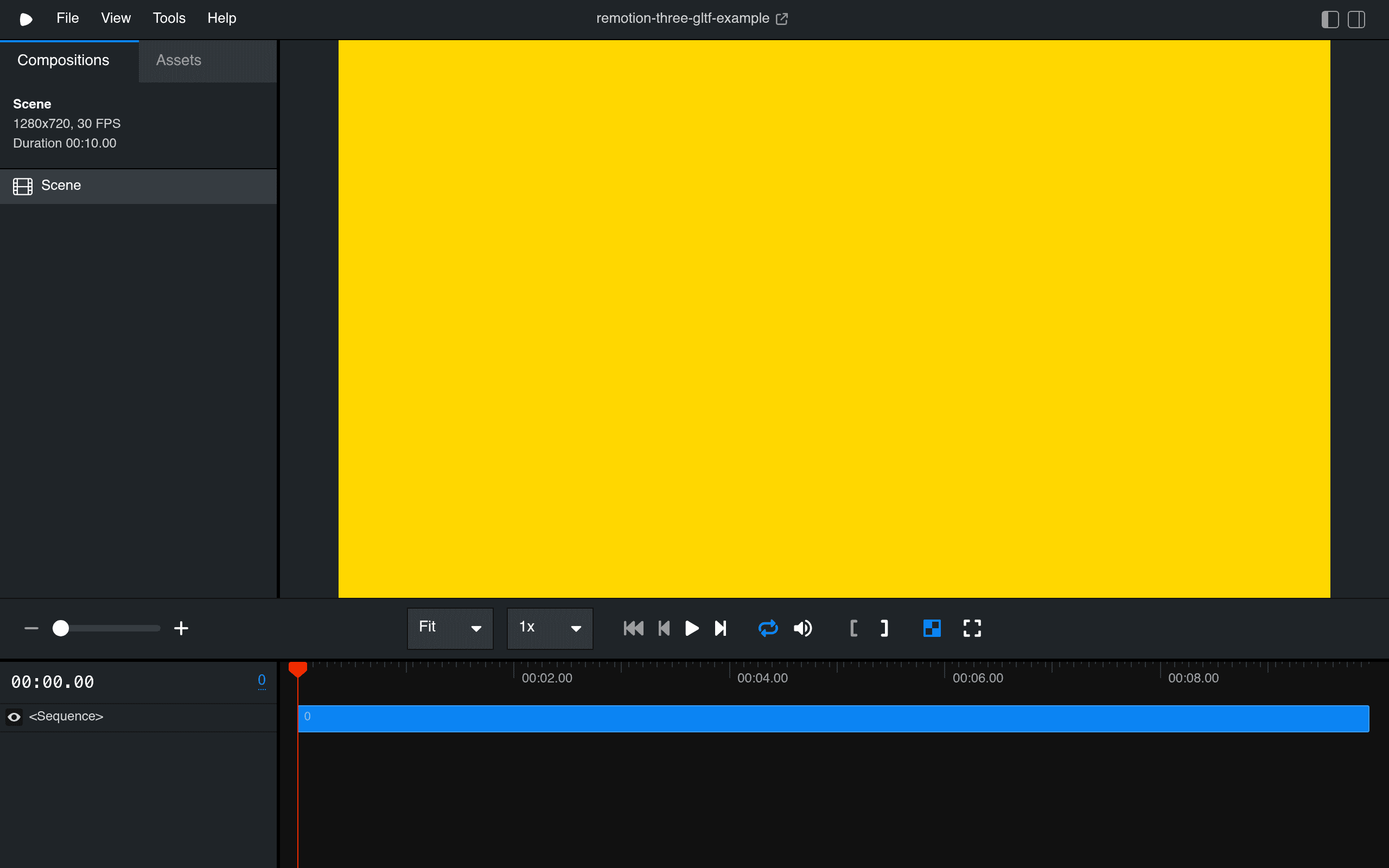Click the current frame number 0
Viewport: 1389px width, 868px height.
(x=262, y=680)
